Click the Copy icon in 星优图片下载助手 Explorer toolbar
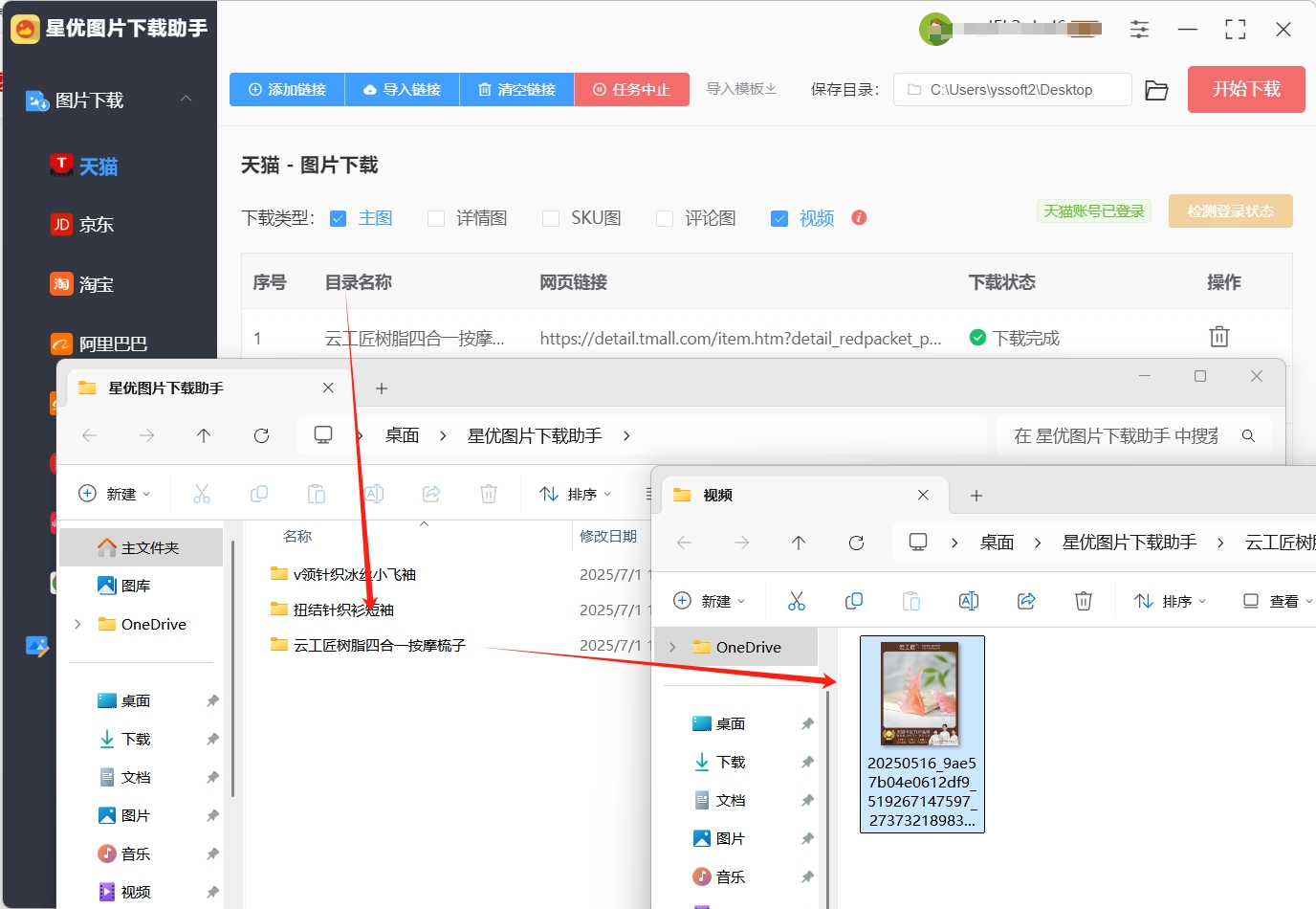 tap(258, 494)
